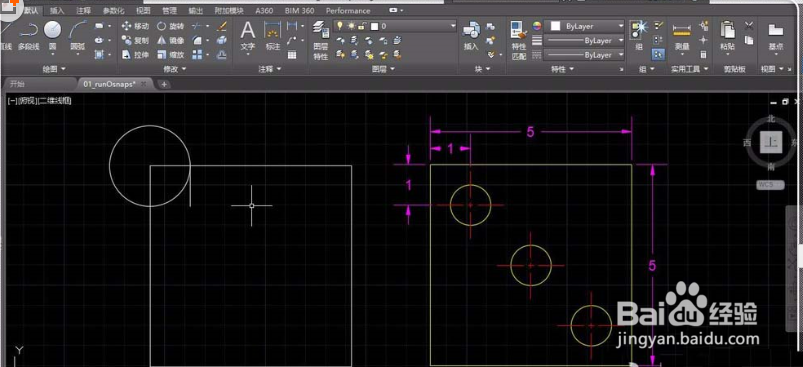The height and width of the screenshot is (367, 803).
Task: Select the 标注 dimension tool
Action: (x=273, y=36)
